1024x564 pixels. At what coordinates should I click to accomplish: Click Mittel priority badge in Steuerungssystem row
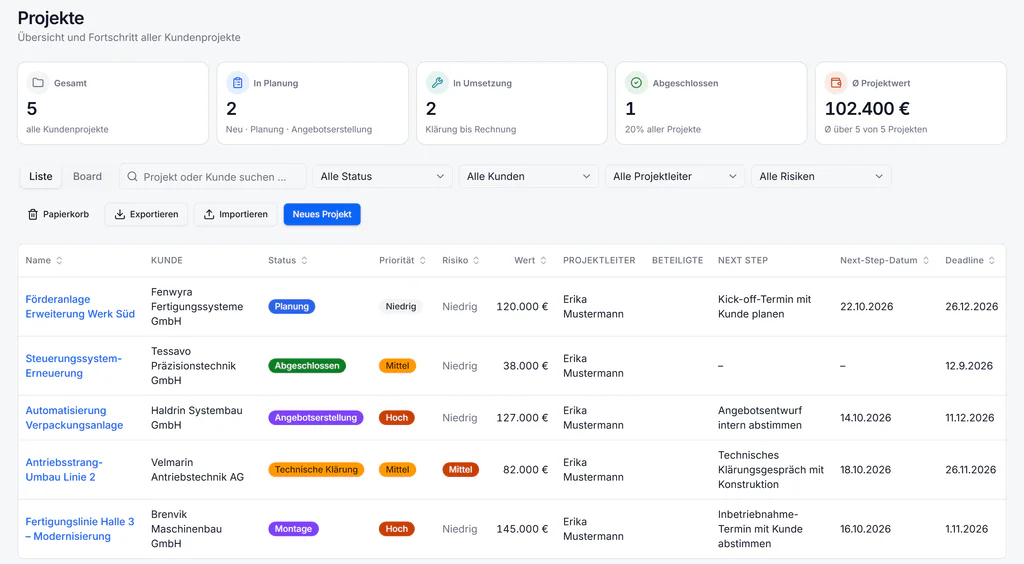pos(397,366)
